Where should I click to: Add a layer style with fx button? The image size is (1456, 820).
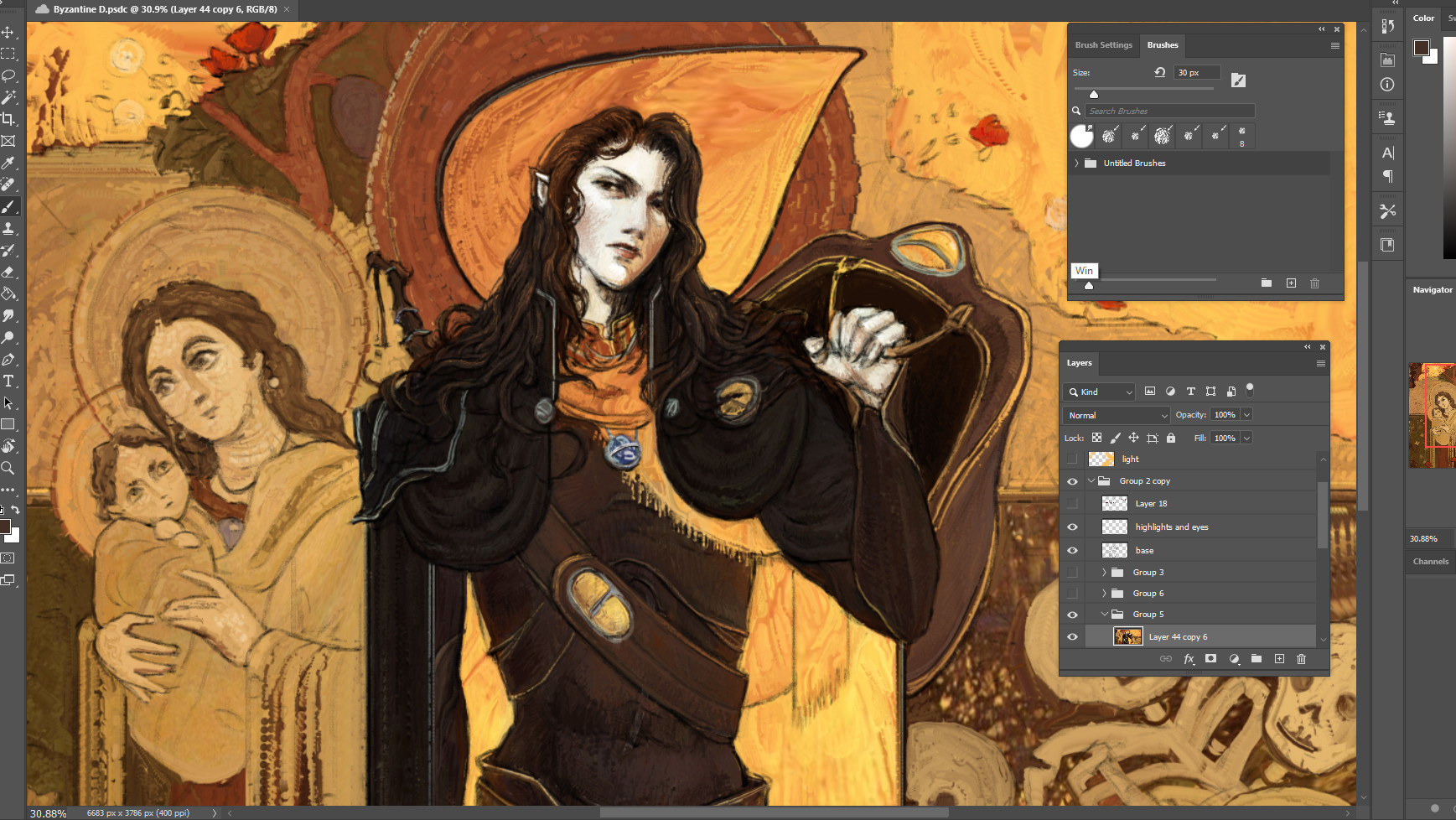(1189, 659)
